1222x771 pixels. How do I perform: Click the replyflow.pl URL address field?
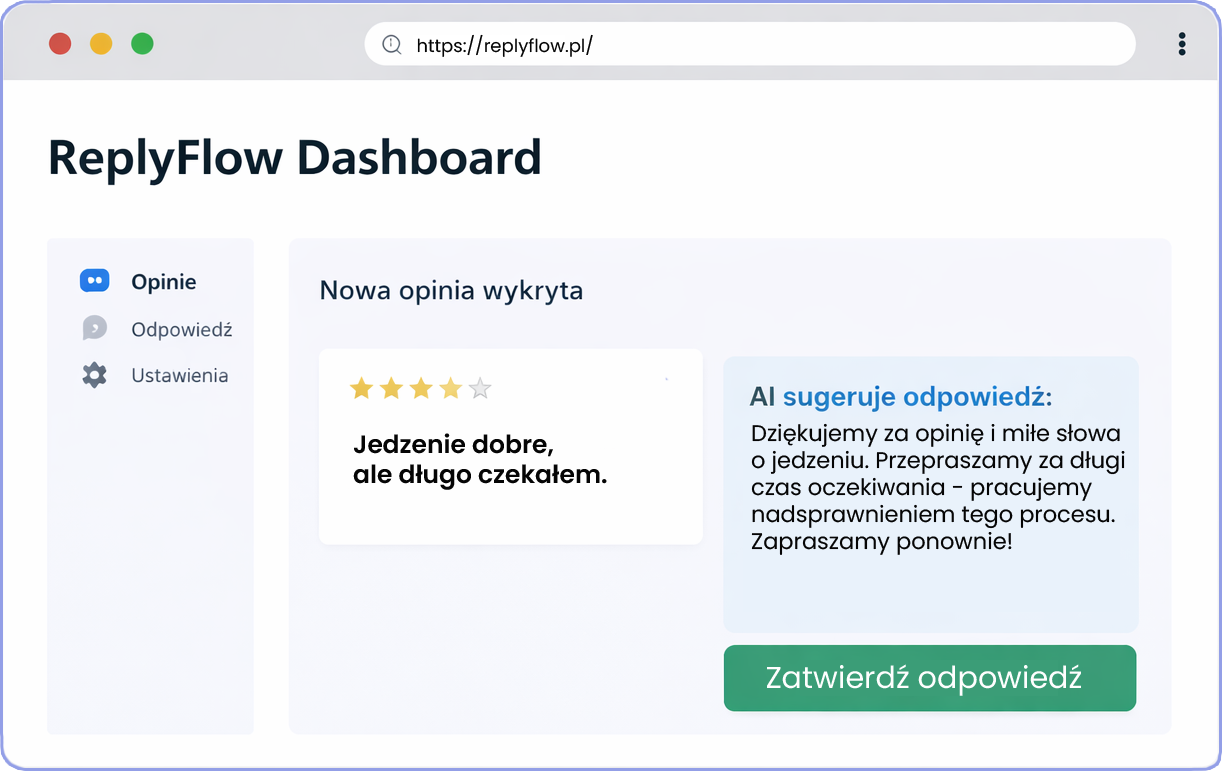[750, 45]
